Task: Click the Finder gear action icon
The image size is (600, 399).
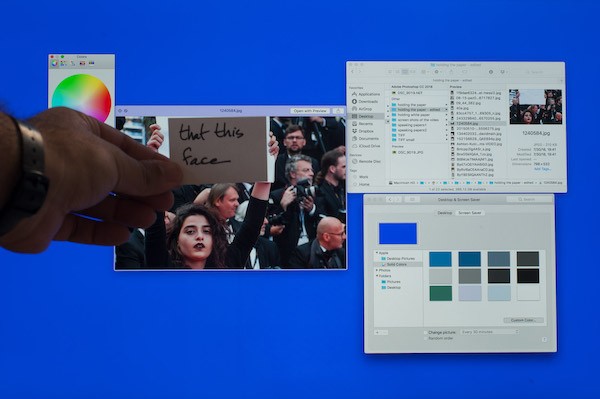Action: click(437, 72)
